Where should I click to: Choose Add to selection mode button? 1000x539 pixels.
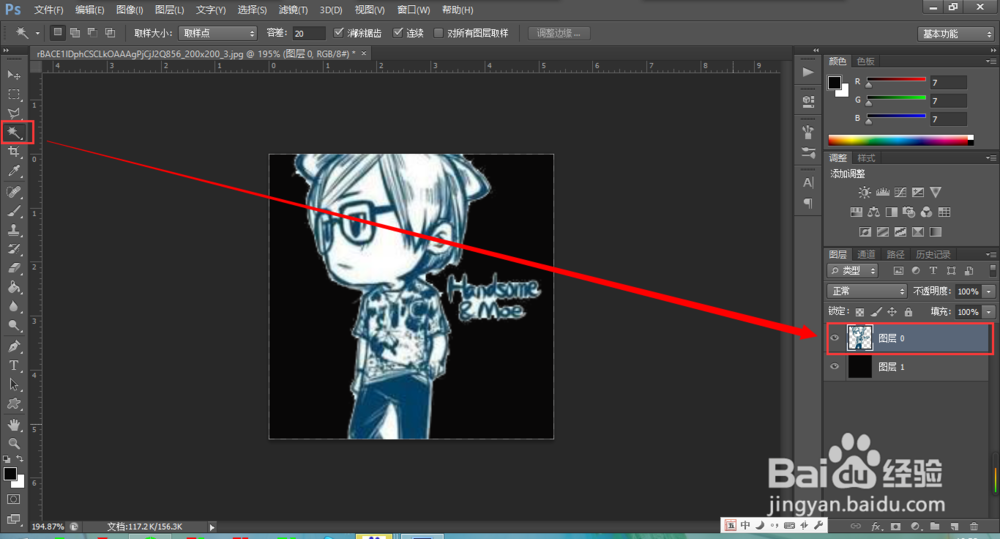tap(75, 33)
